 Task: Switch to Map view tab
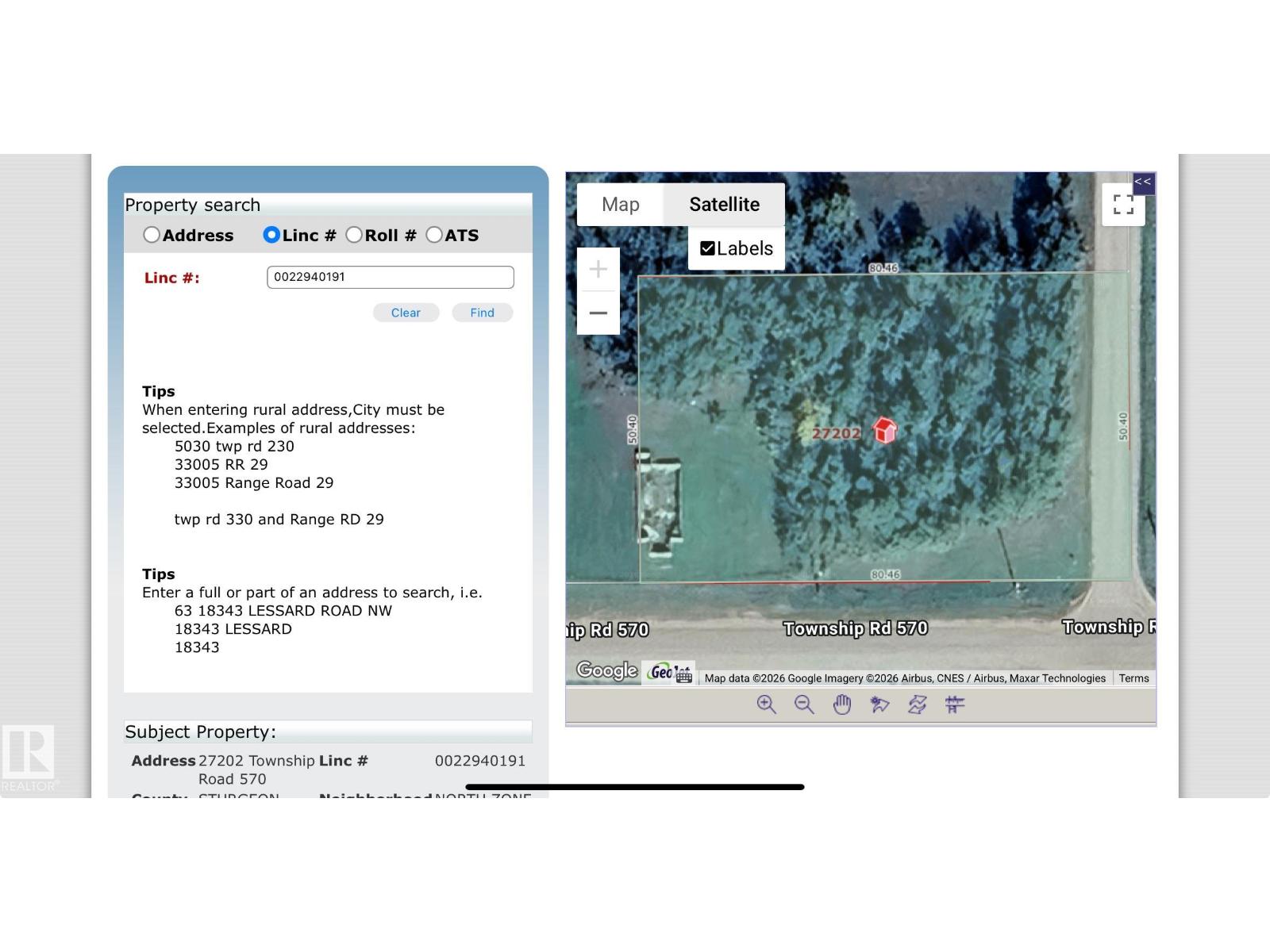(621, 205)
